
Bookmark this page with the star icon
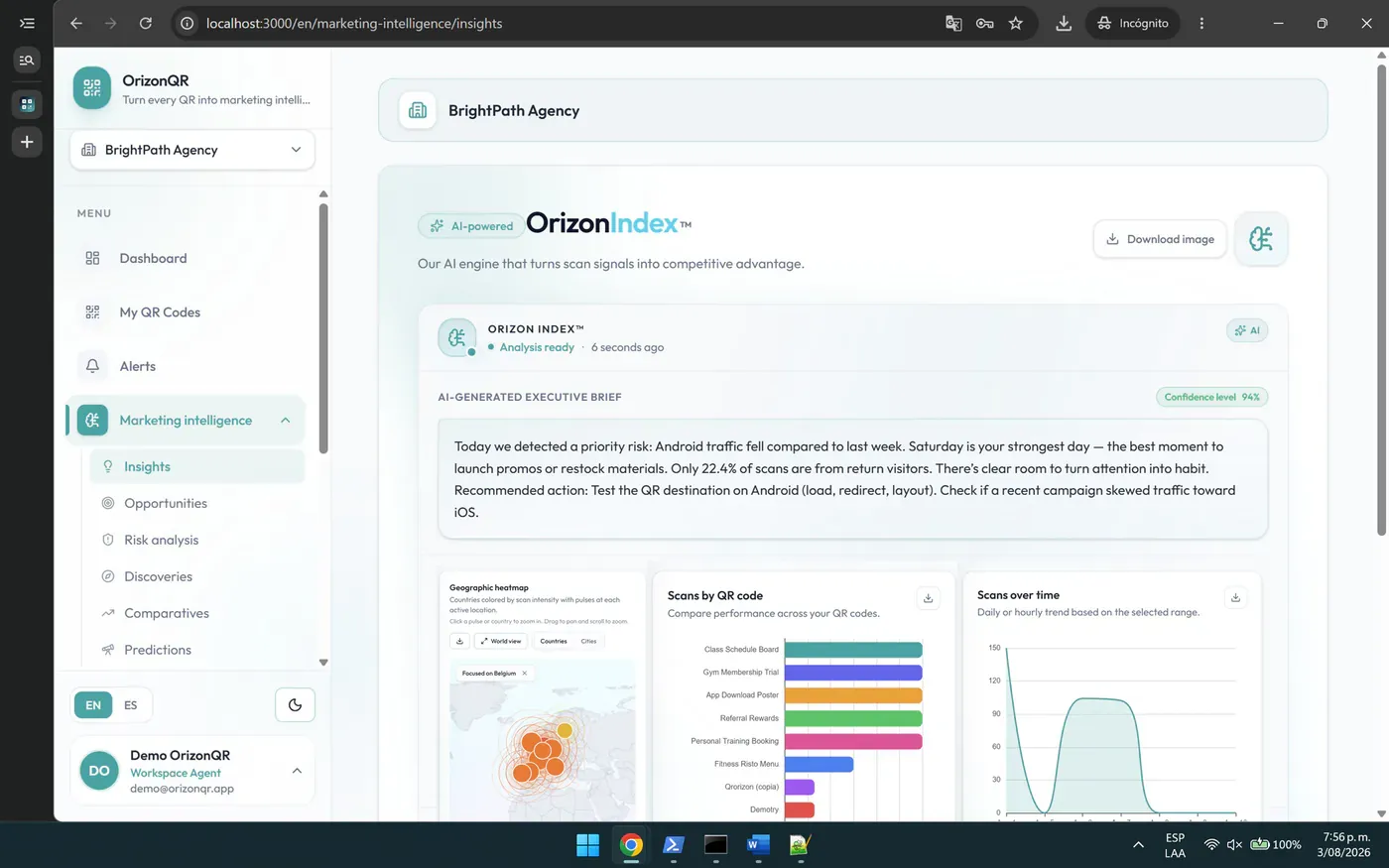pos(1016,23)
